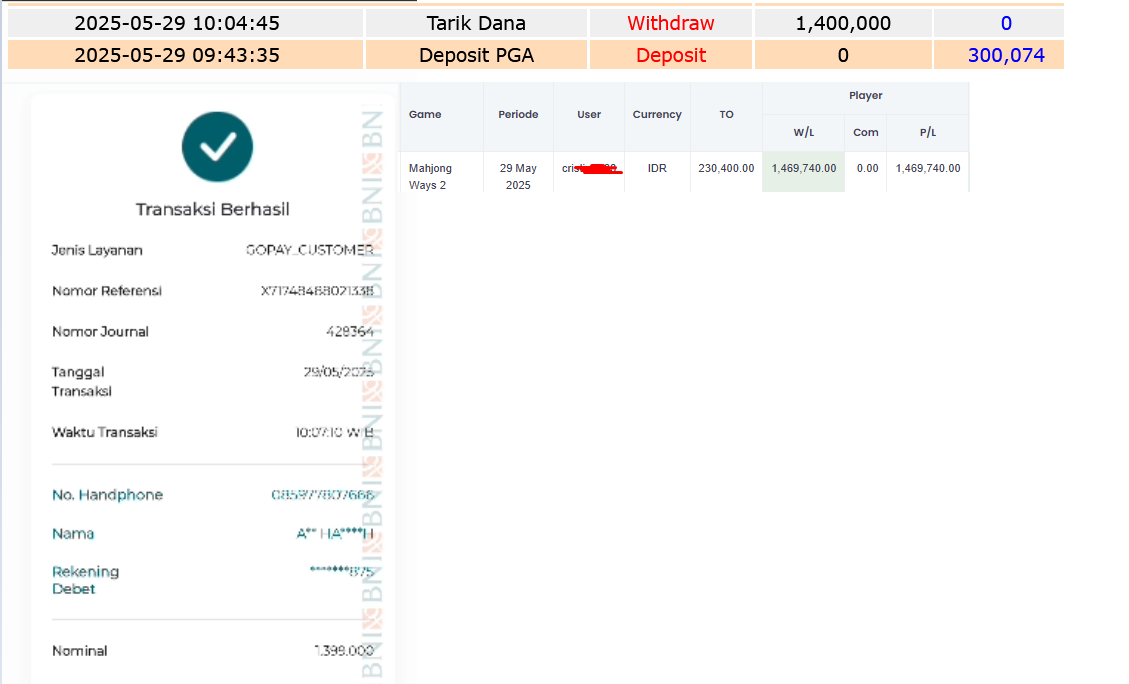Click the User column header
This screenshot has width=1129, height=684.
point(589,114)
